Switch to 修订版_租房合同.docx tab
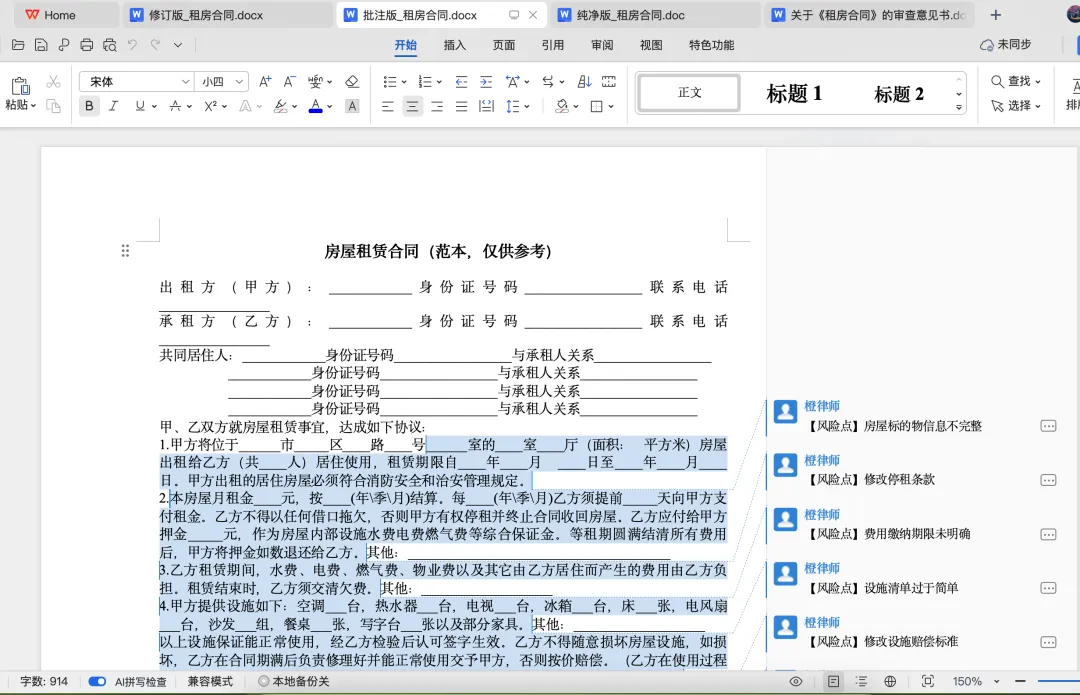Image resolution: width=1080 pixels, height=695 pixels. coord(227,15)
